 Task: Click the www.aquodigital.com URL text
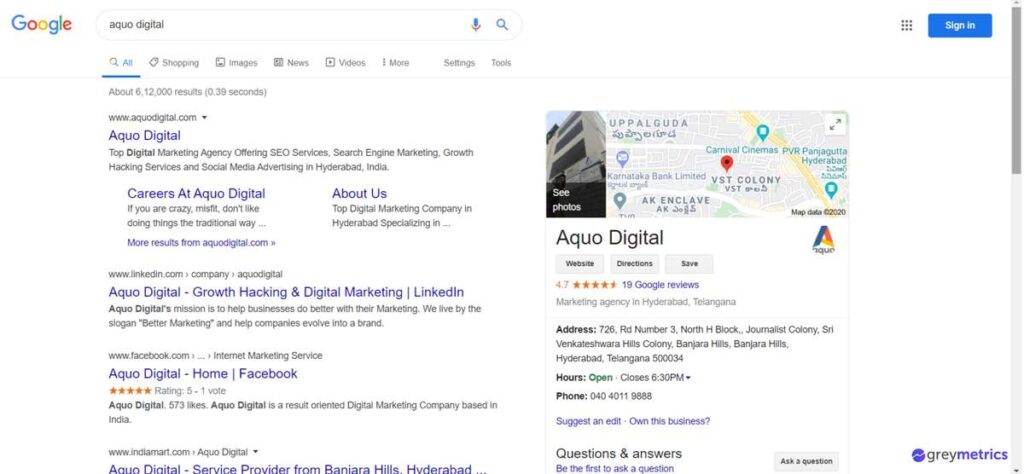pyautogui.click(x=152, y=118)
